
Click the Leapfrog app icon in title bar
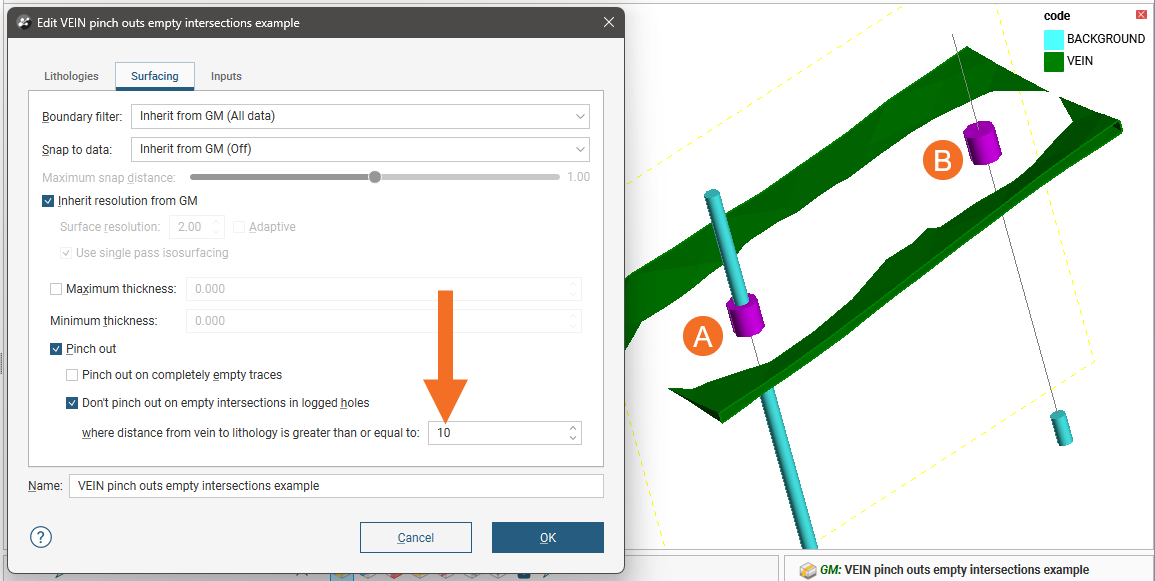(x=24, y=22)
